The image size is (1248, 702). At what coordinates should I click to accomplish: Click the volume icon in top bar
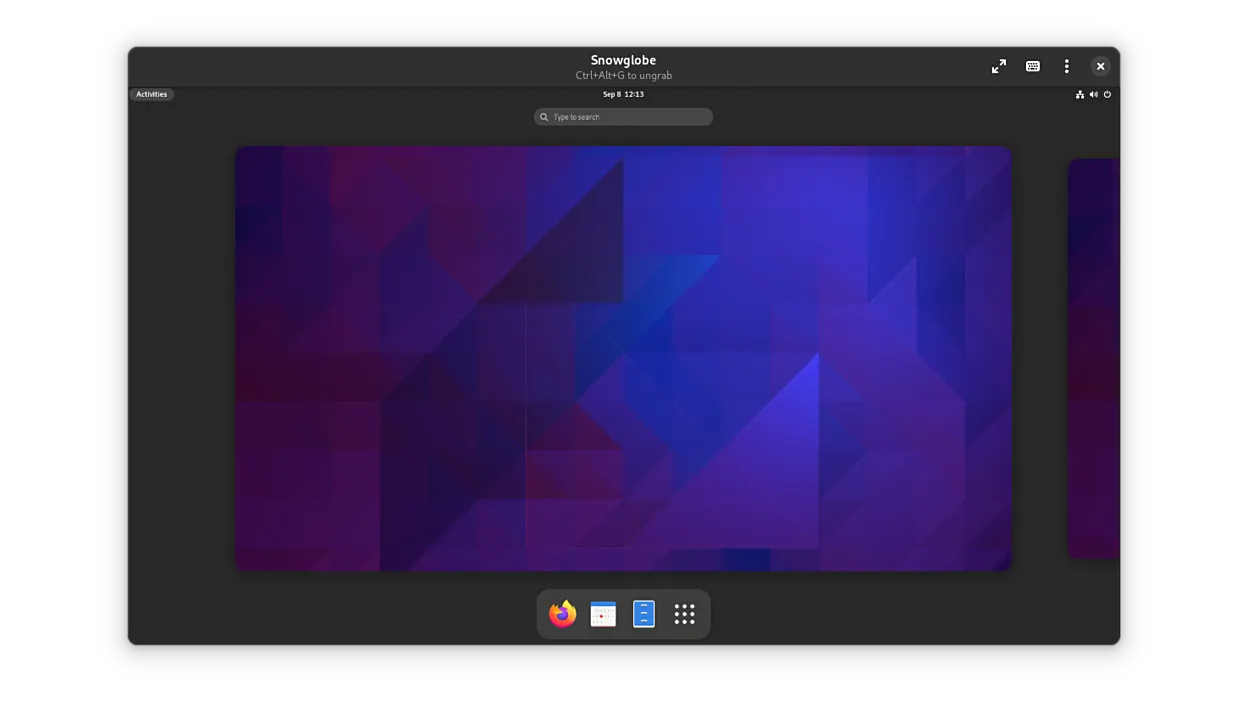click(1093, 94)
